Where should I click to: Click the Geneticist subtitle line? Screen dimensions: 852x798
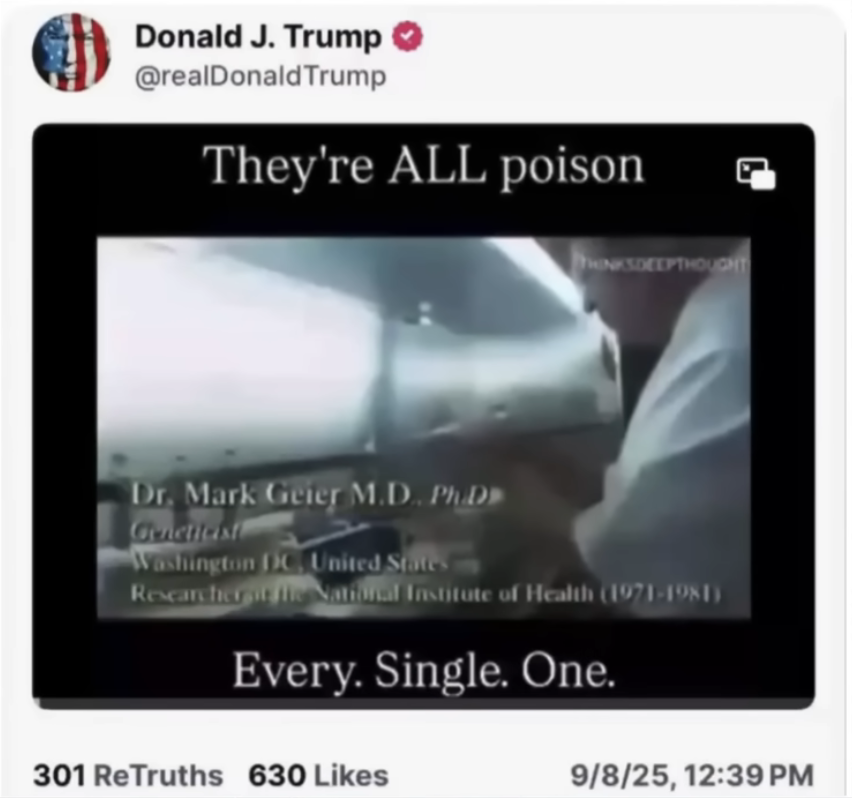coord(187,532)
